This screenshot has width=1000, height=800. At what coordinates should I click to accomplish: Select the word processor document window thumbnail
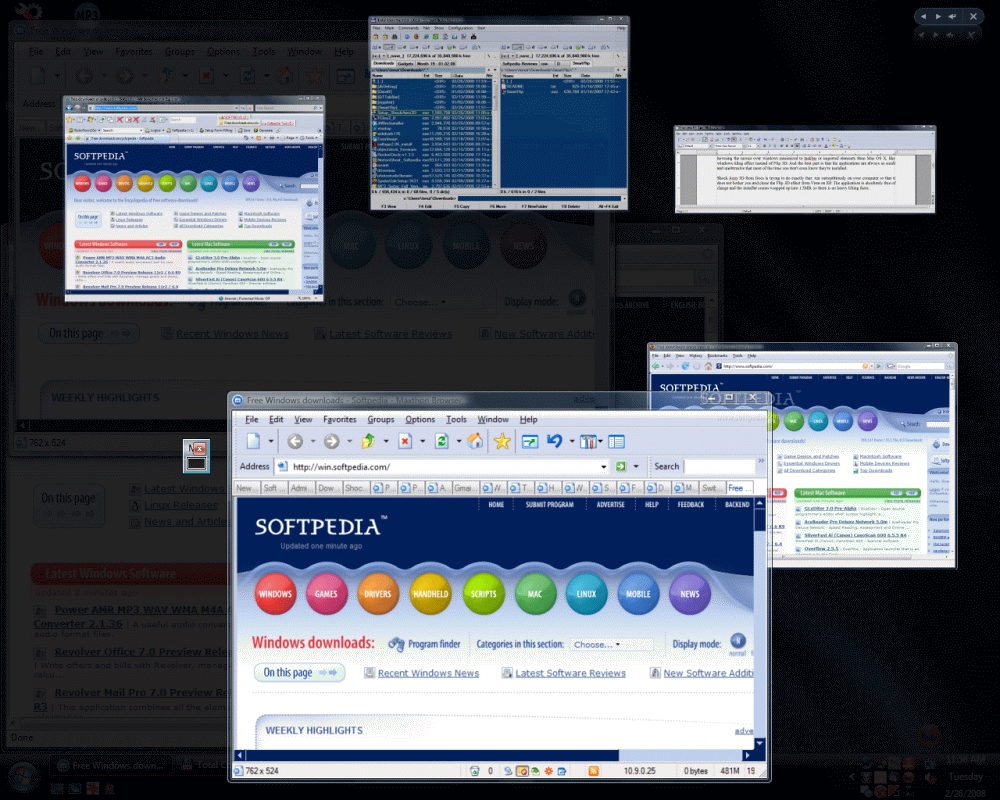[x=805, y=169]
